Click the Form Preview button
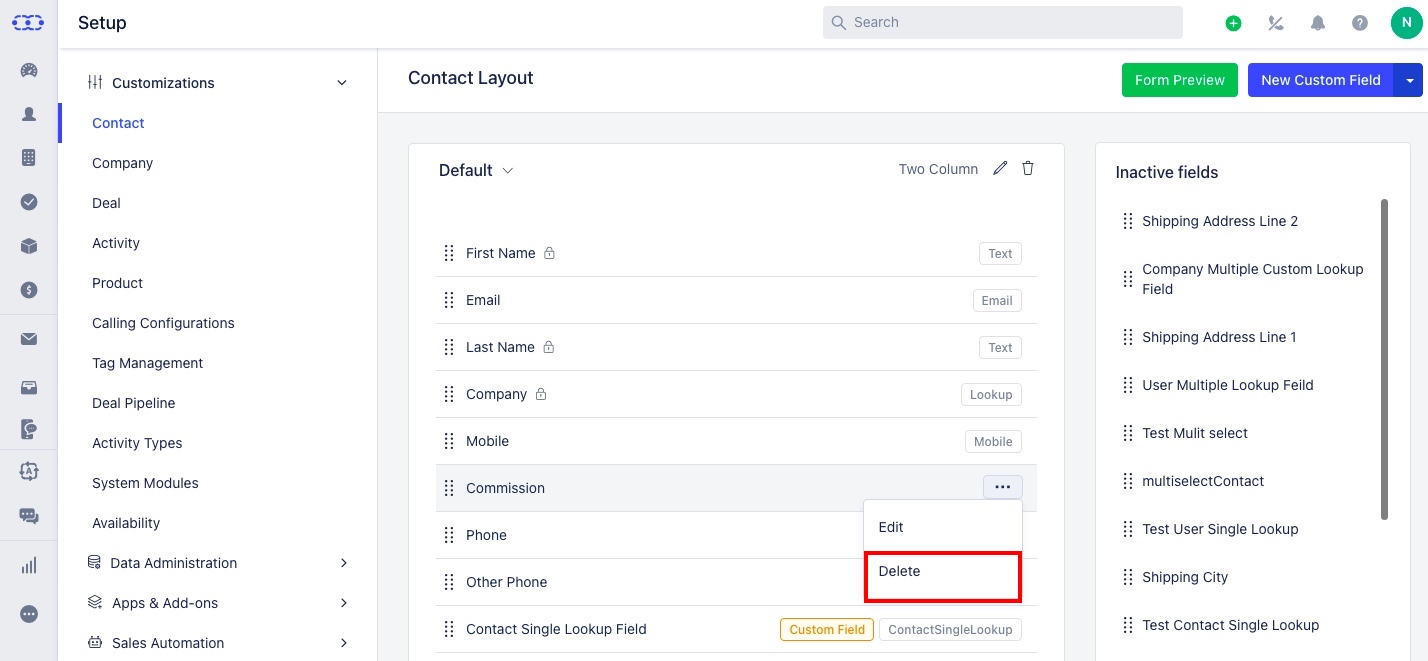The height and width of the screenshot is (661, 1428). [x=1180, y=80]
